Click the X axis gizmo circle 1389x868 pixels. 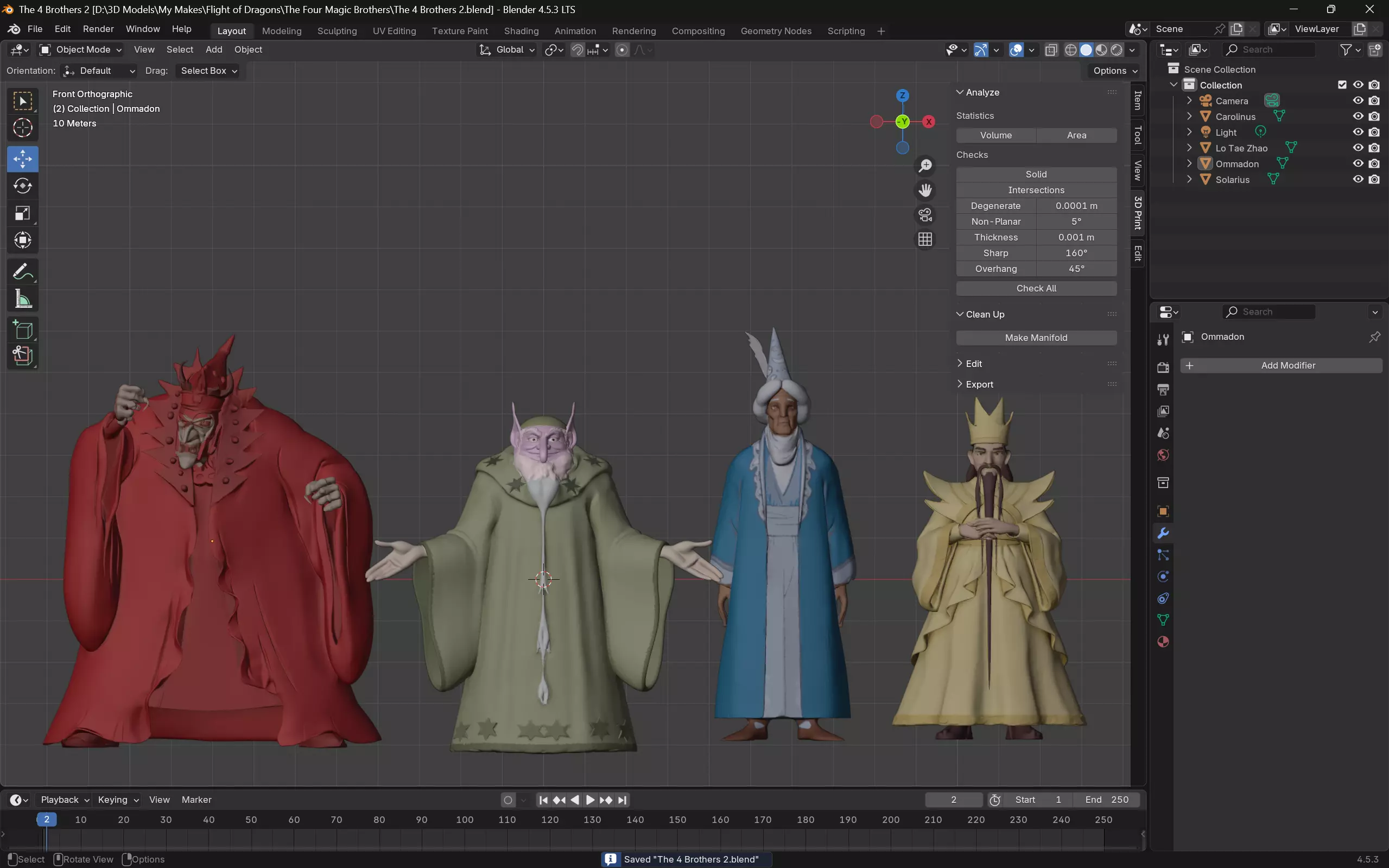(929, 122)
